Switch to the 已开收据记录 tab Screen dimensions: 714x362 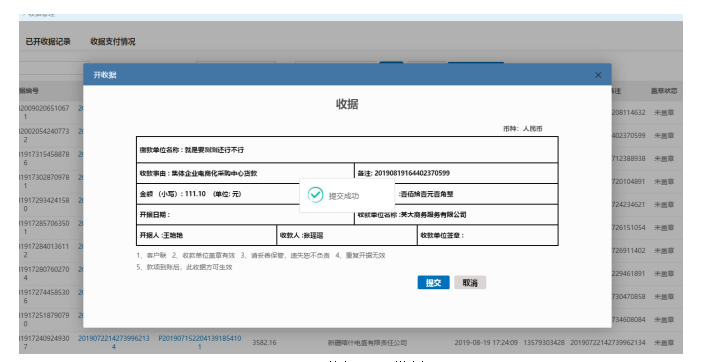[x=48, y=41]
